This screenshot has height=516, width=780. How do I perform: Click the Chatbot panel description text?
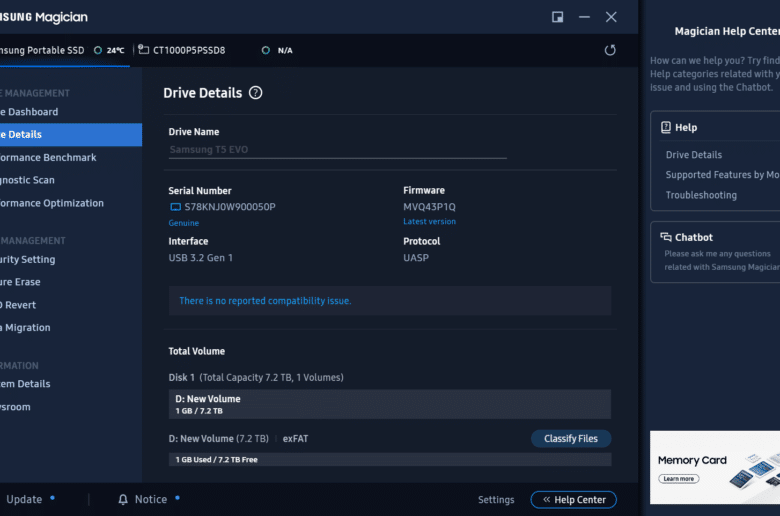pyautogui.click(x=722, y=260)
